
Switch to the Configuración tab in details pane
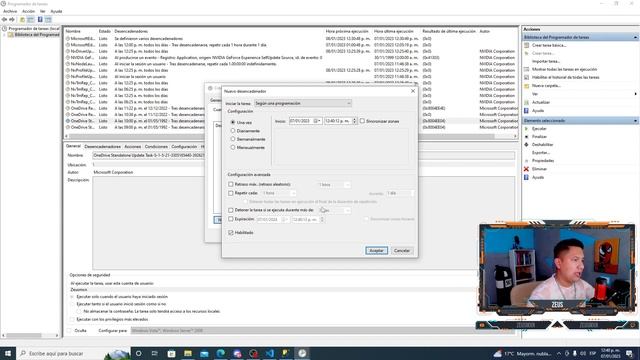184,147
